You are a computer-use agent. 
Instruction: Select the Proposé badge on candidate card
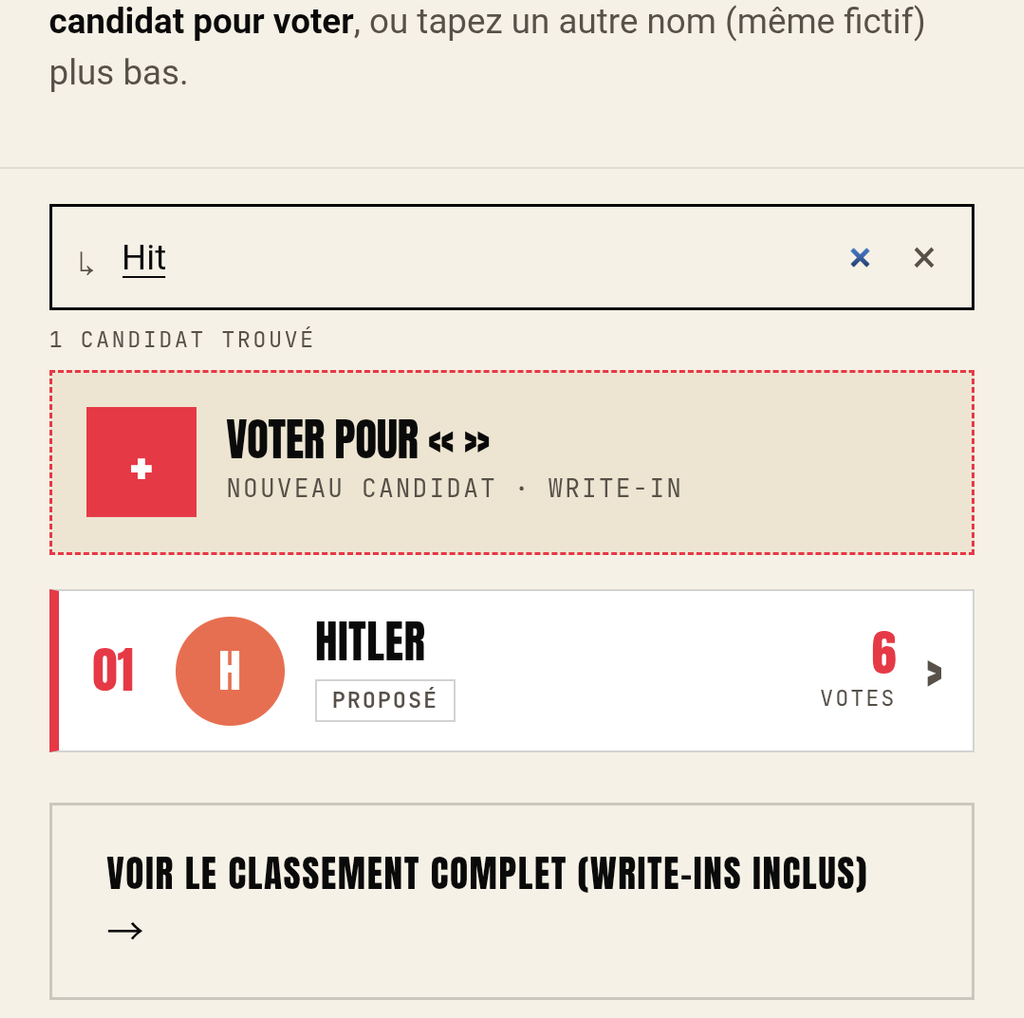385,701
